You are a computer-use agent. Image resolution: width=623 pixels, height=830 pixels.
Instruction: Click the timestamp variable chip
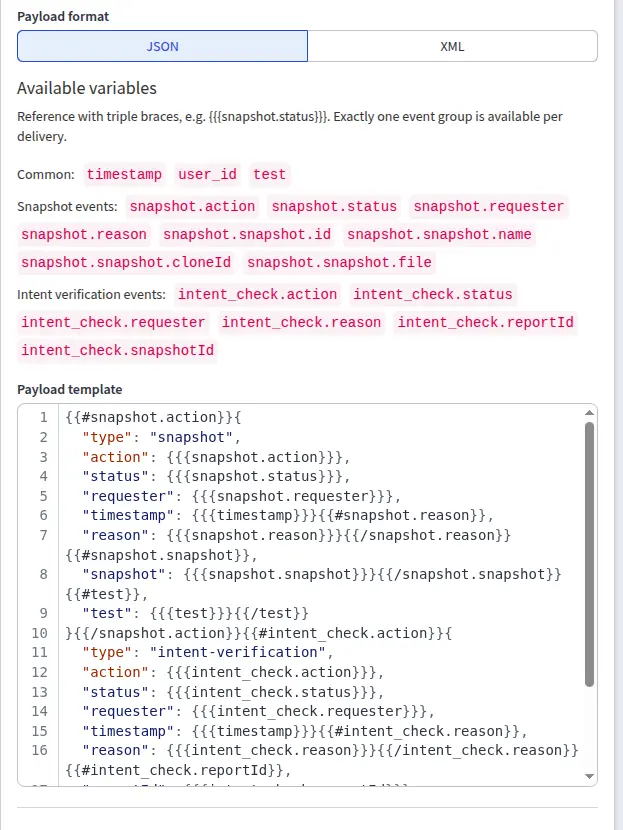pos(124,174)
